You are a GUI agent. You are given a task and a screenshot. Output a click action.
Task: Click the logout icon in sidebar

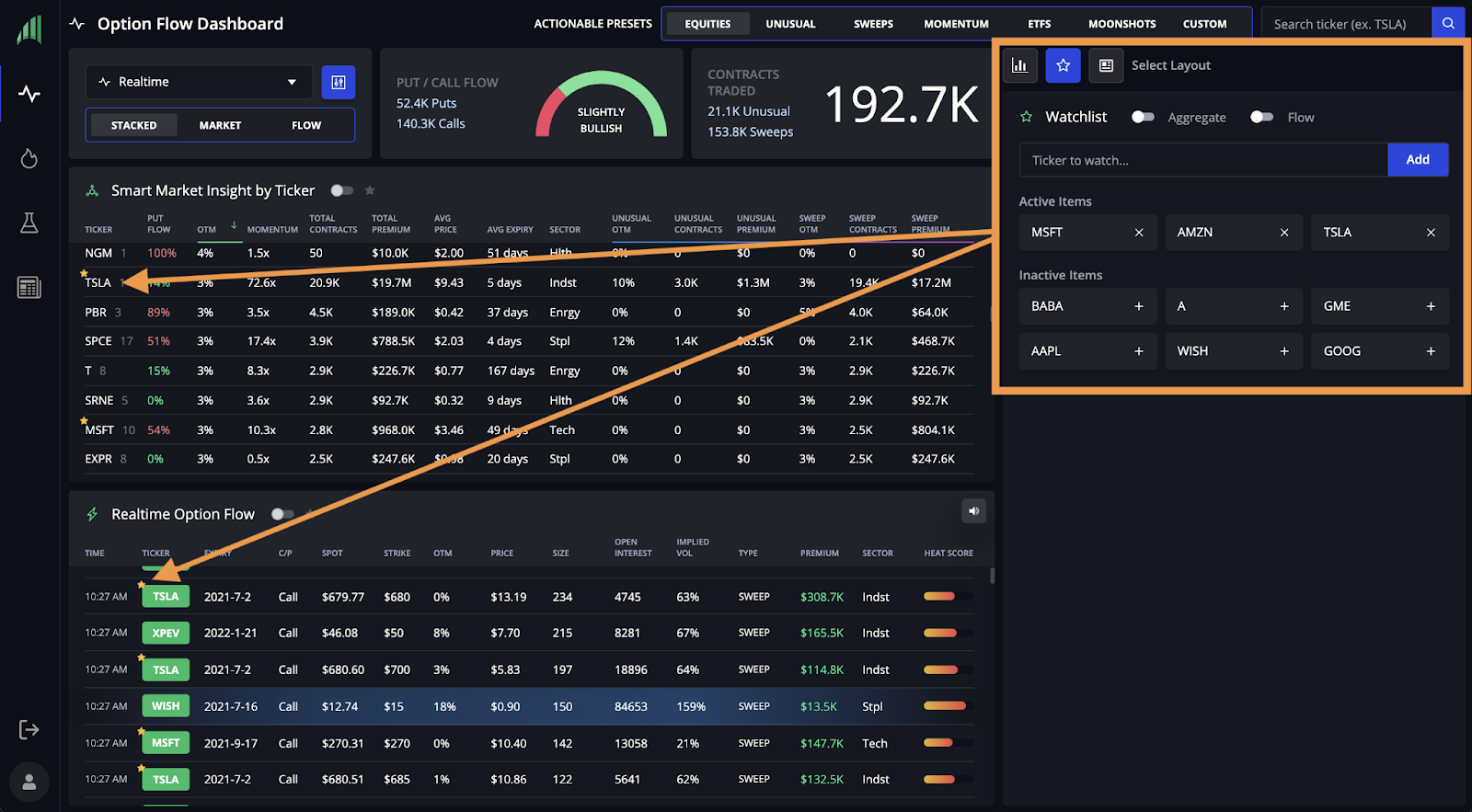click(29, 729)
